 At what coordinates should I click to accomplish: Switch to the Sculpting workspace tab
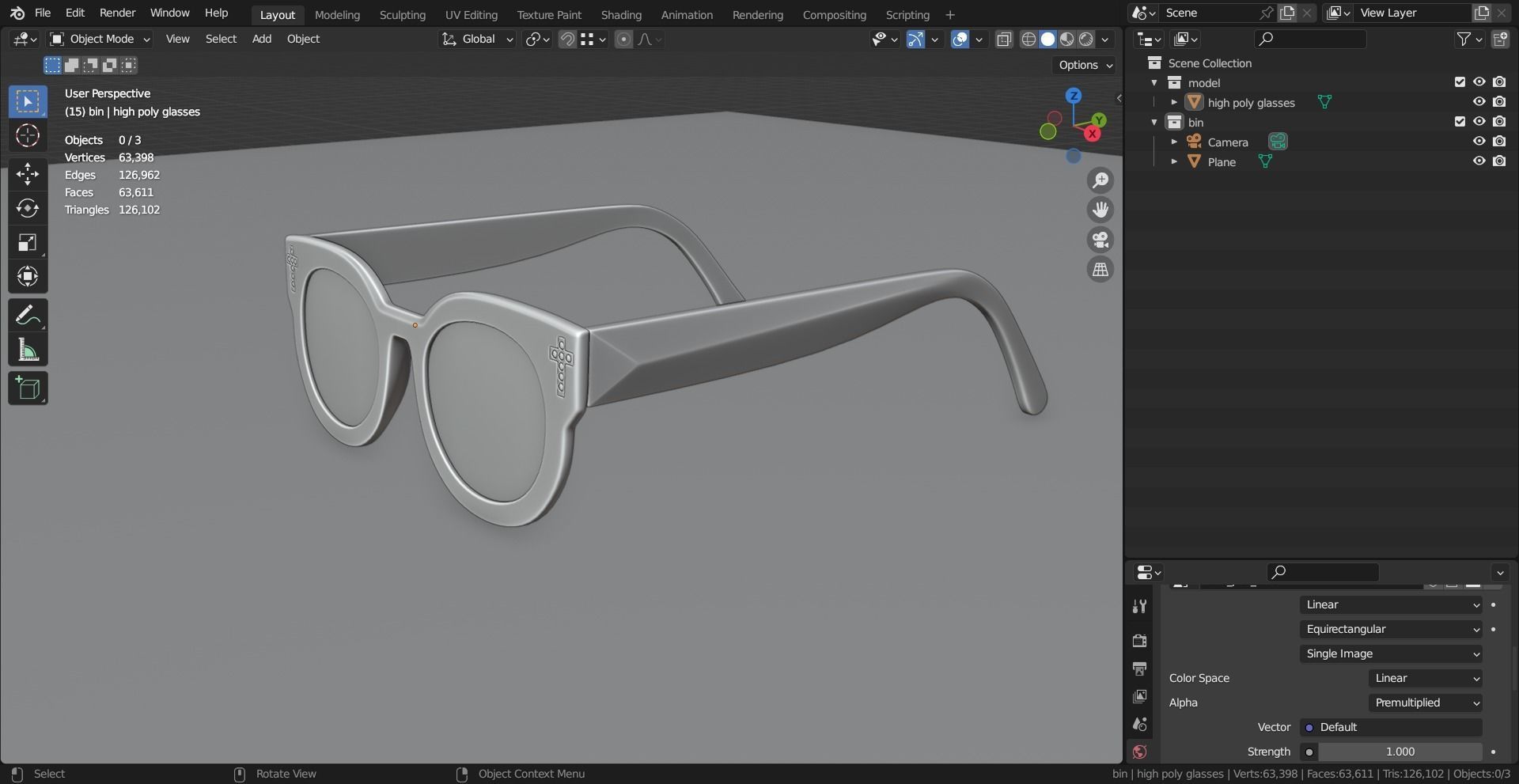click(x=402, y=15)
